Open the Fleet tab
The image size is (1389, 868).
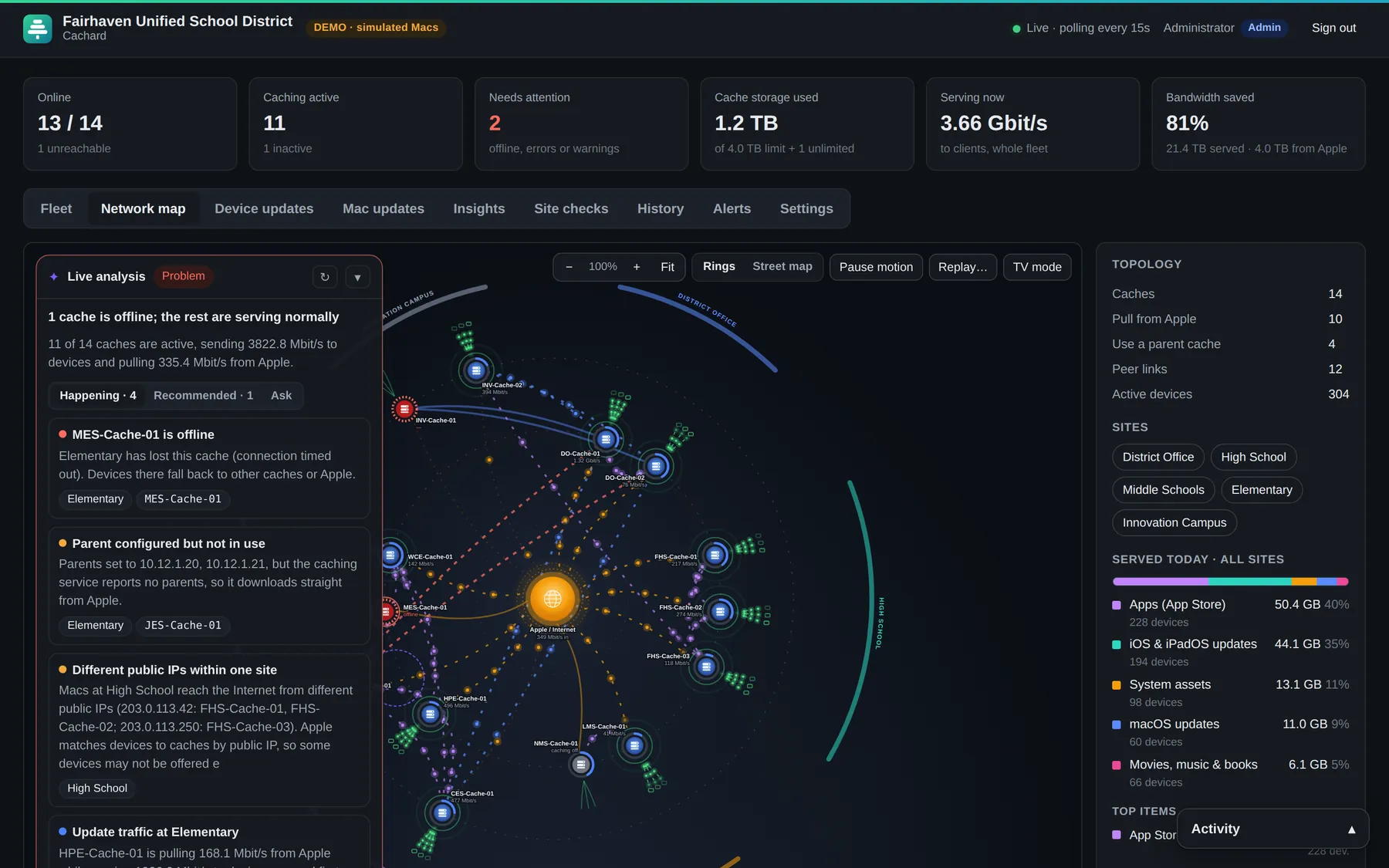(56, 209)
